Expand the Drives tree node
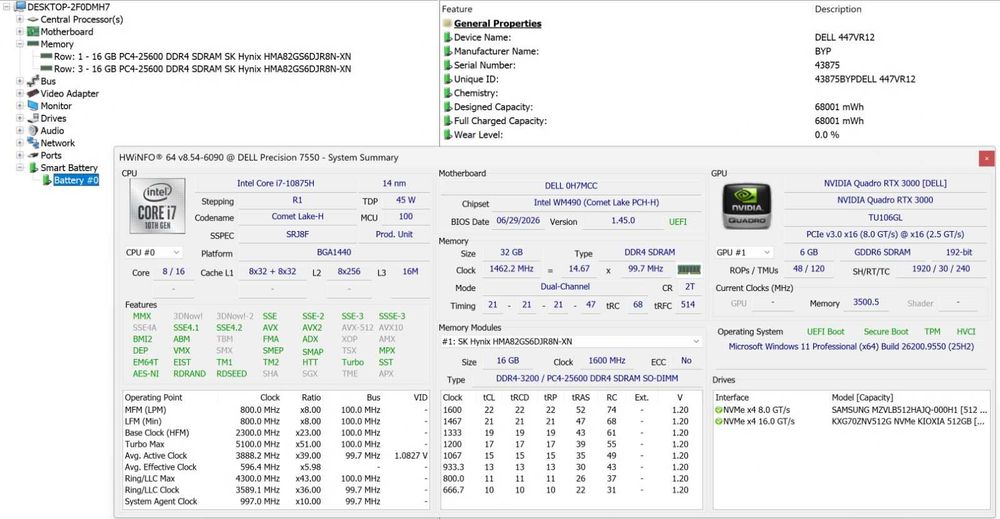The height and width of the screenshot is (519, 1000). coord(20,118)
